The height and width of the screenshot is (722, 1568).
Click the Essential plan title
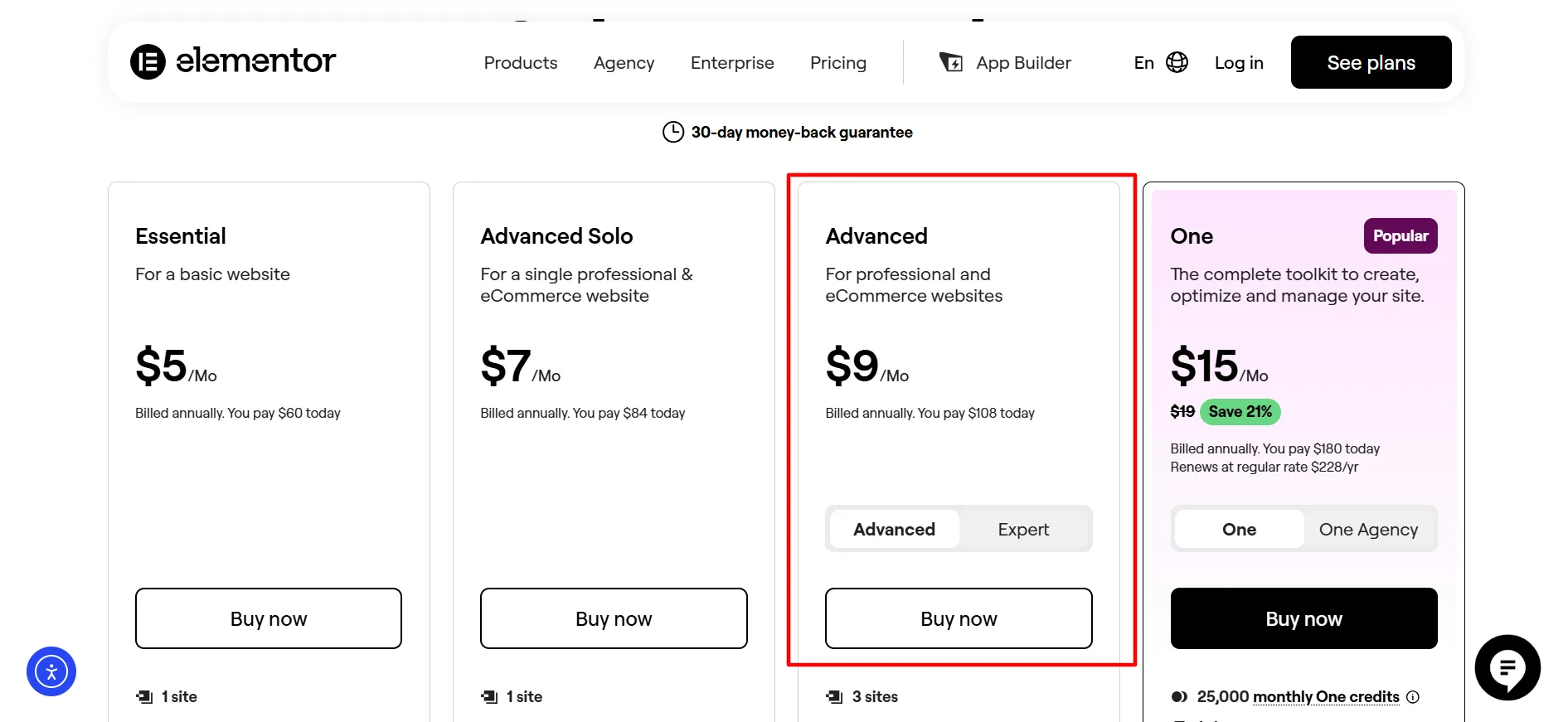181,236
